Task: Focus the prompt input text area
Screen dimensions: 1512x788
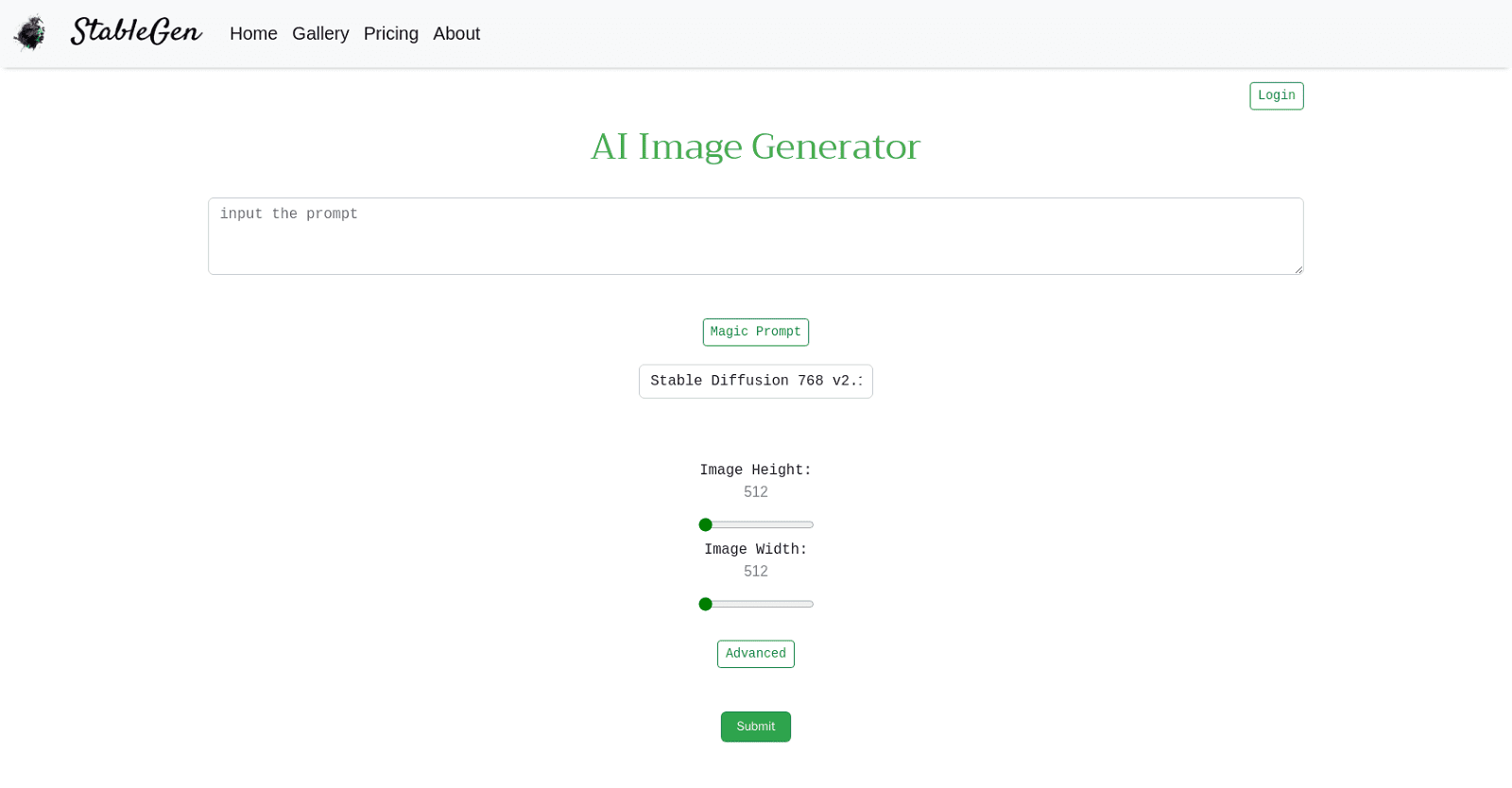Action: click(x=755, y=236)
